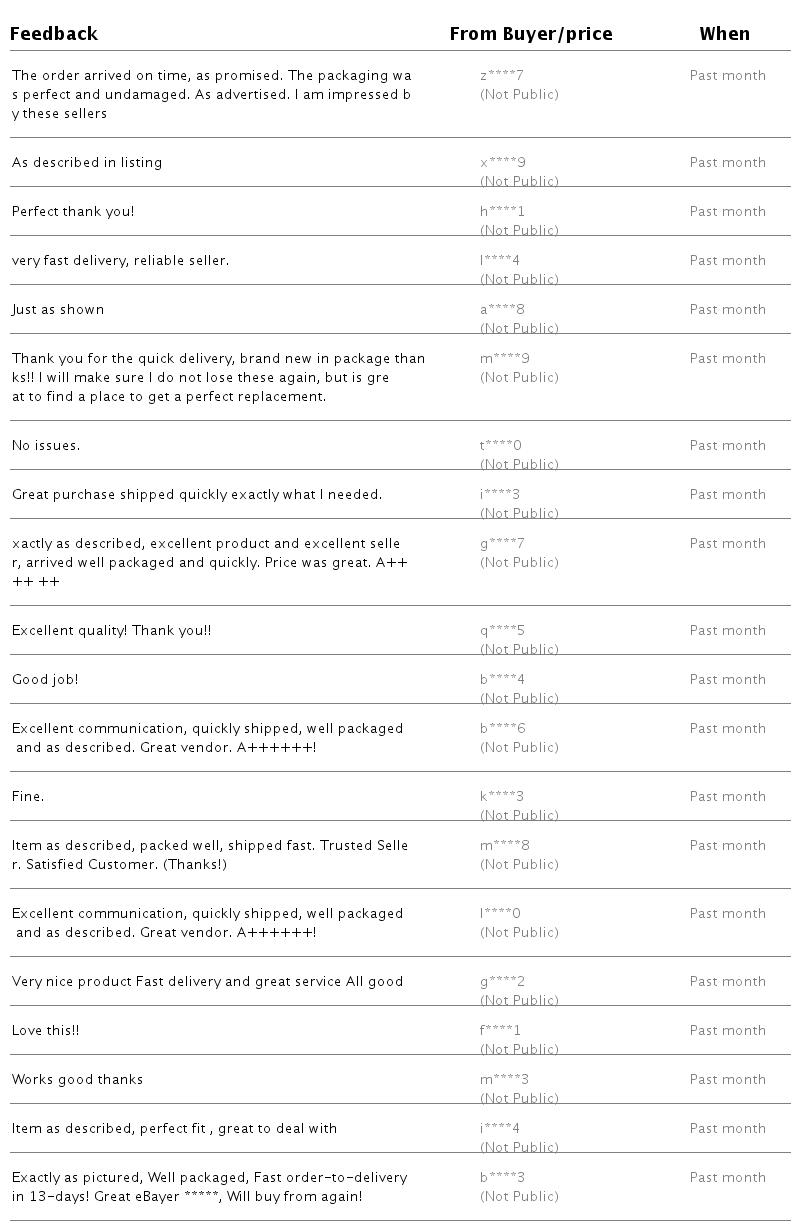Open buyer m****9 profile
Viewport: 800px width, 1221px height.
pos(505,359)
